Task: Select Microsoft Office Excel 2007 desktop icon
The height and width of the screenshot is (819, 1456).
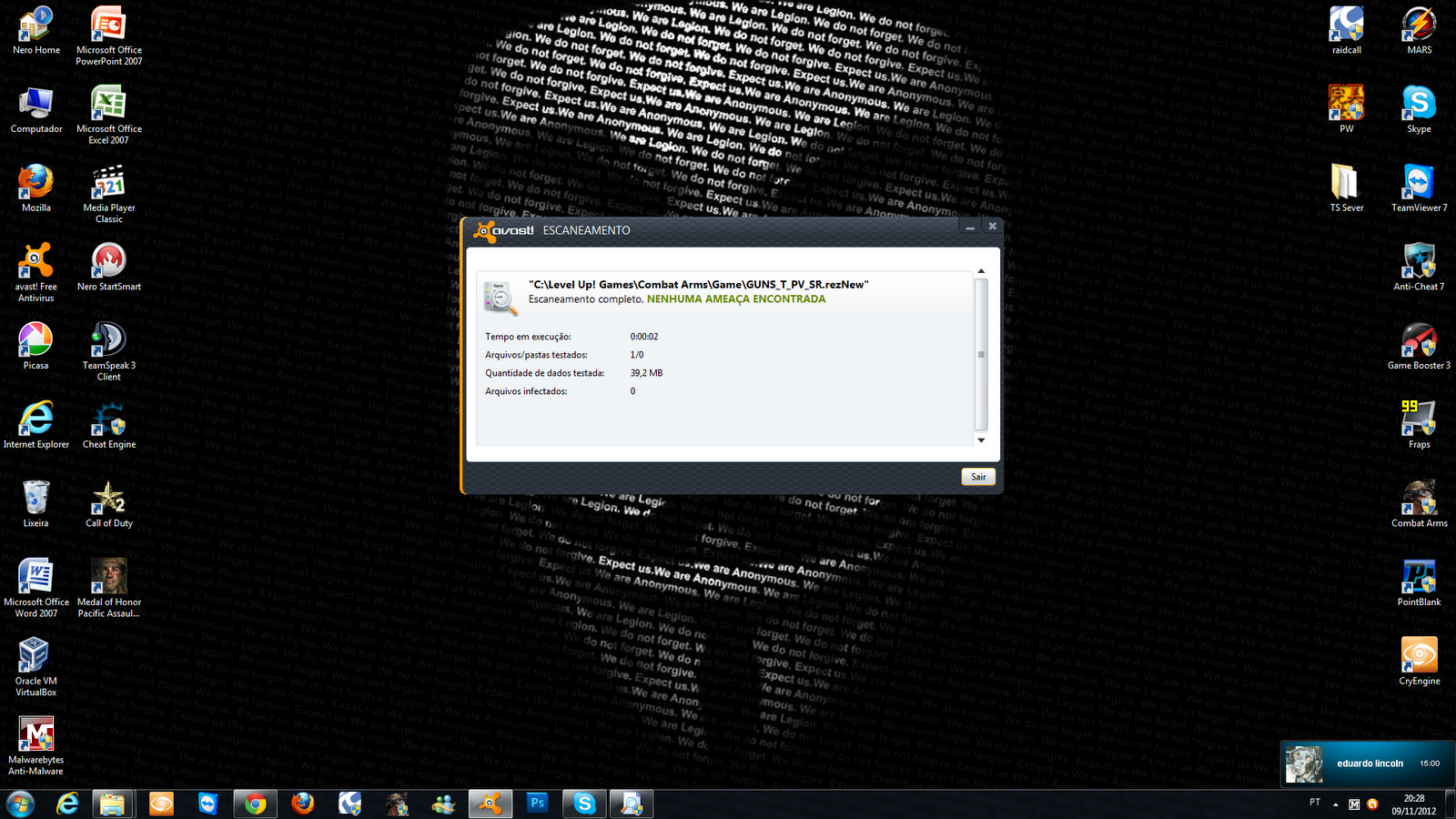Action: click(x=109, y=115)
